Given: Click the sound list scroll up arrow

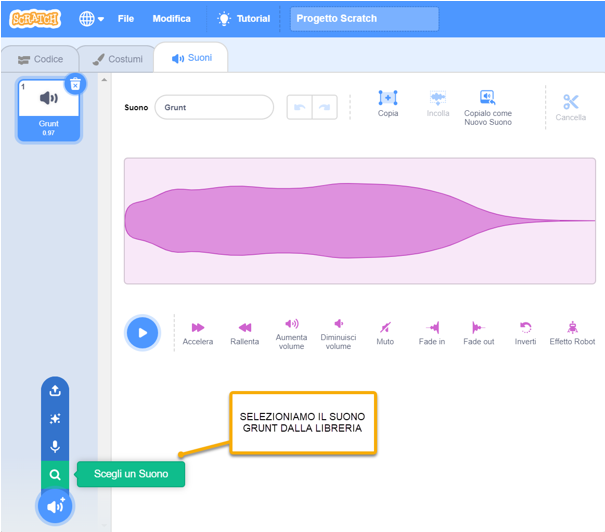Looking at the screenshot, I should click(x=104, y=80).
